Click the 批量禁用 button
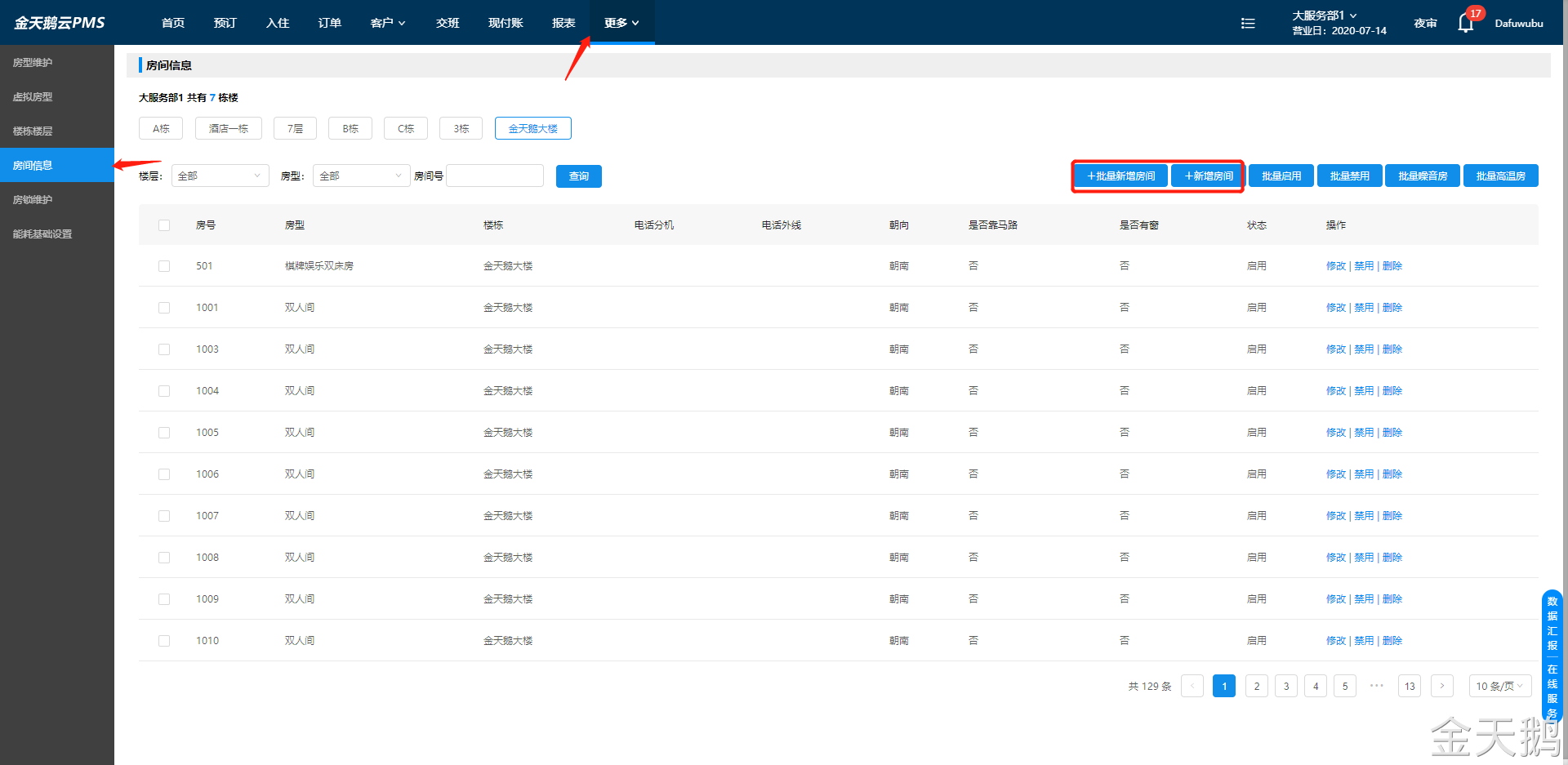 tap(1350, 176)
